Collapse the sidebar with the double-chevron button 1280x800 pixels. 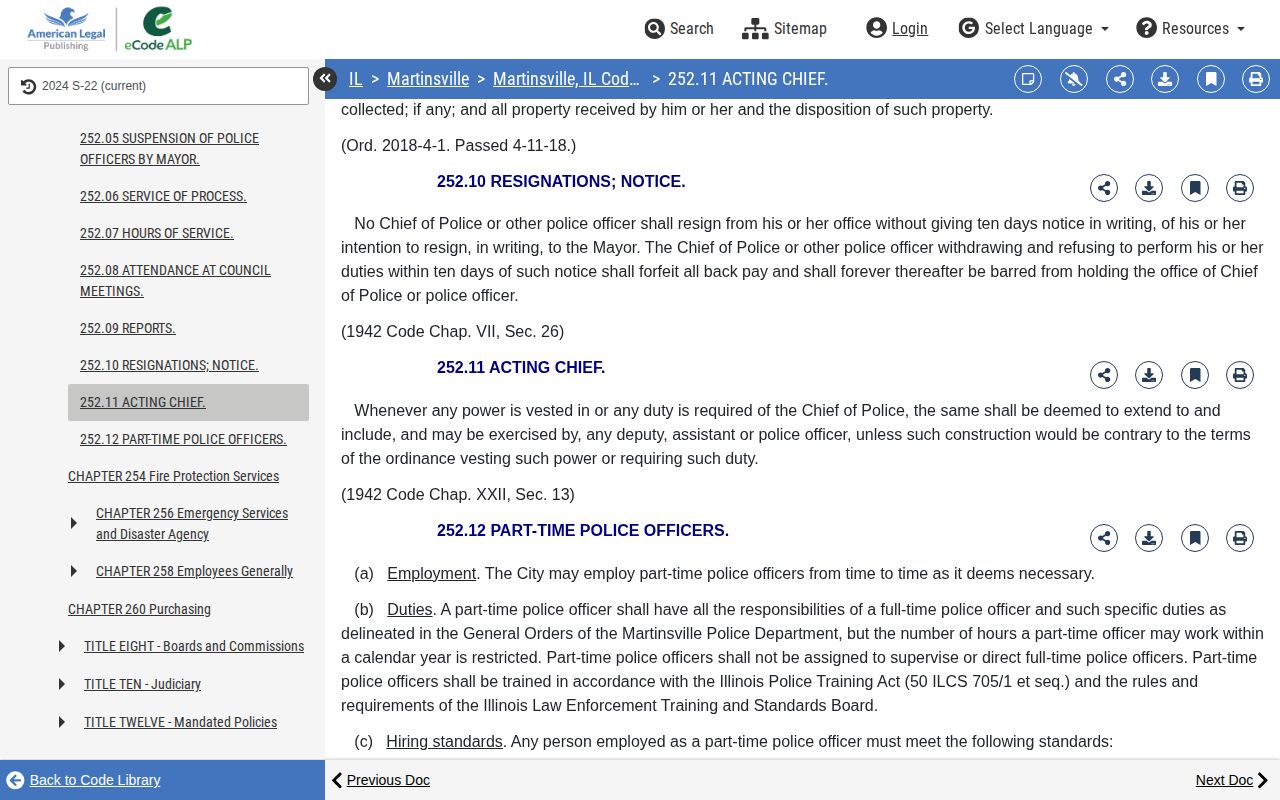point(325,79)
